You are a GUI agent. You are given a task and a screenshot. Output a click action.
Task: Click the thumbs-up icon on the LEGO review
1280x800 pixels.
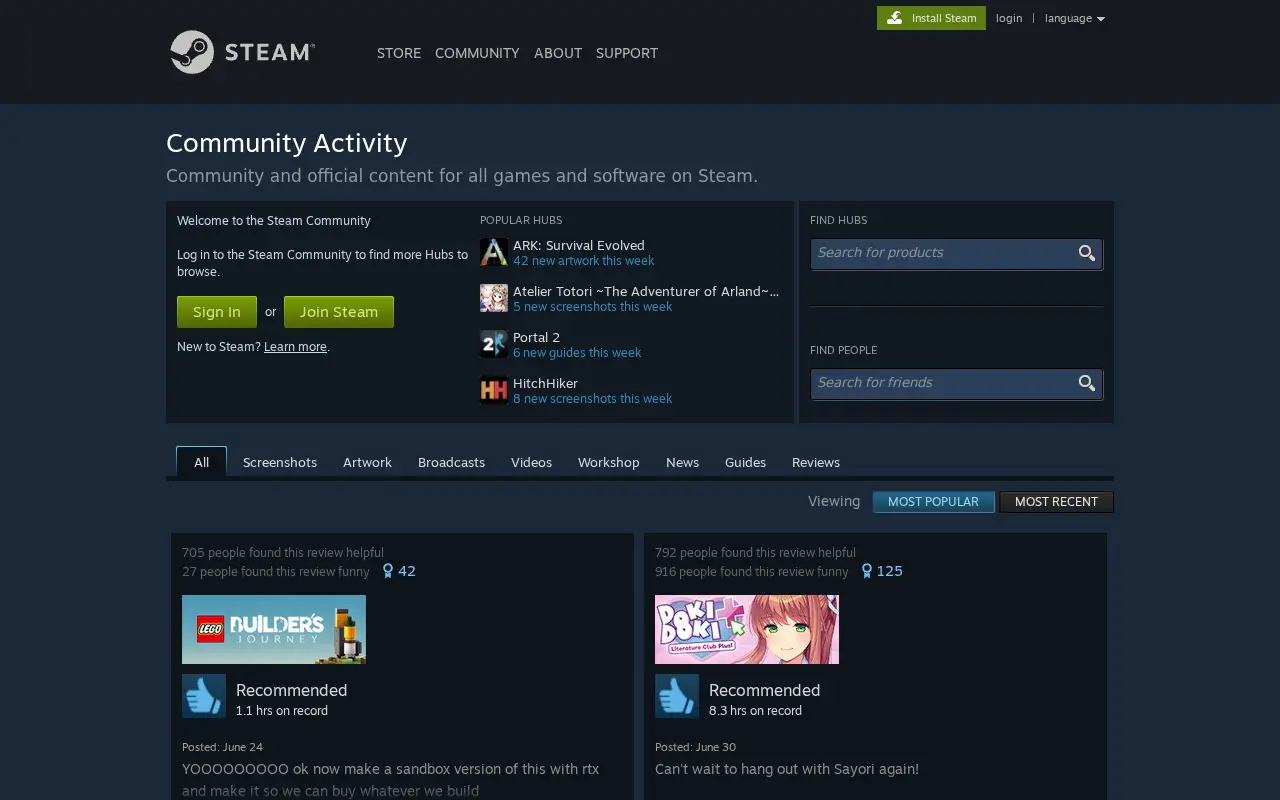point(204,696)
